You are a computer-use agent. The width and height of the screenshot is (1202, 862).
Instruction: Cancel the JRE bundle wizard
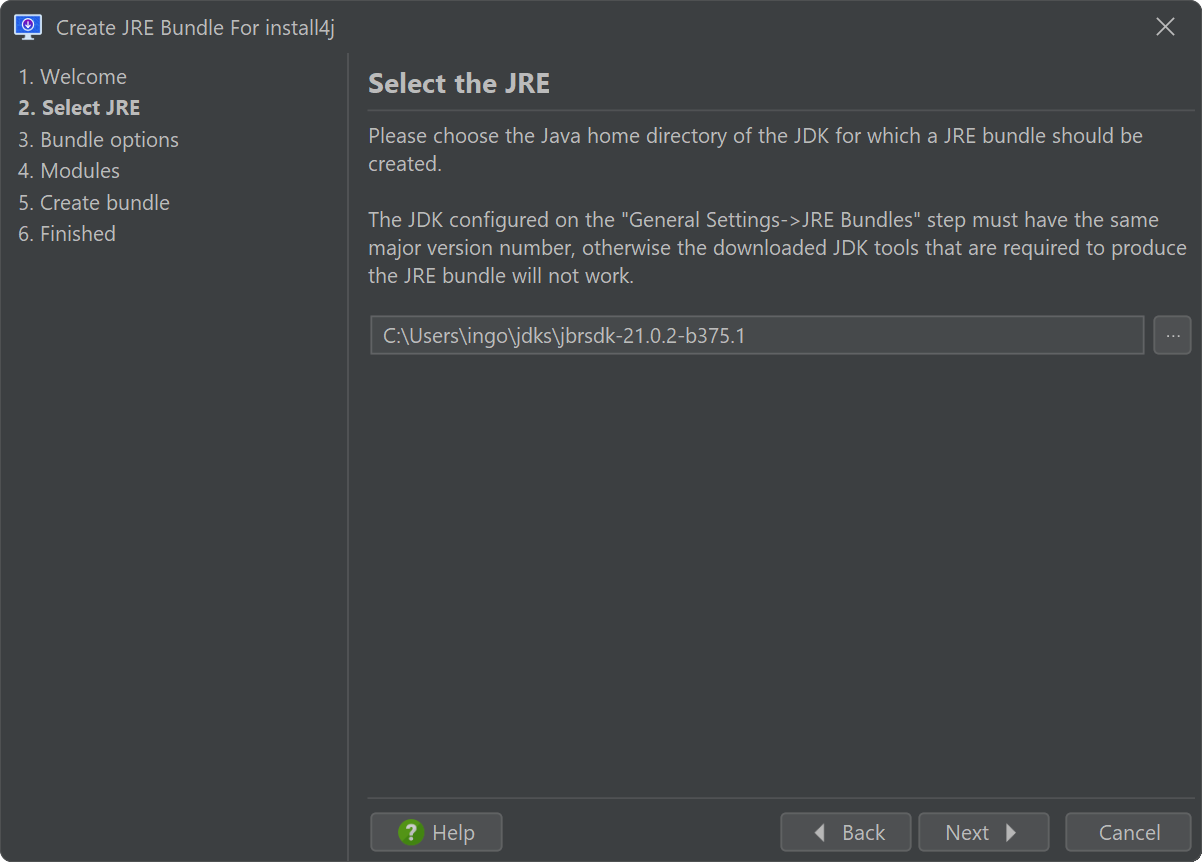click(1130, 832)
